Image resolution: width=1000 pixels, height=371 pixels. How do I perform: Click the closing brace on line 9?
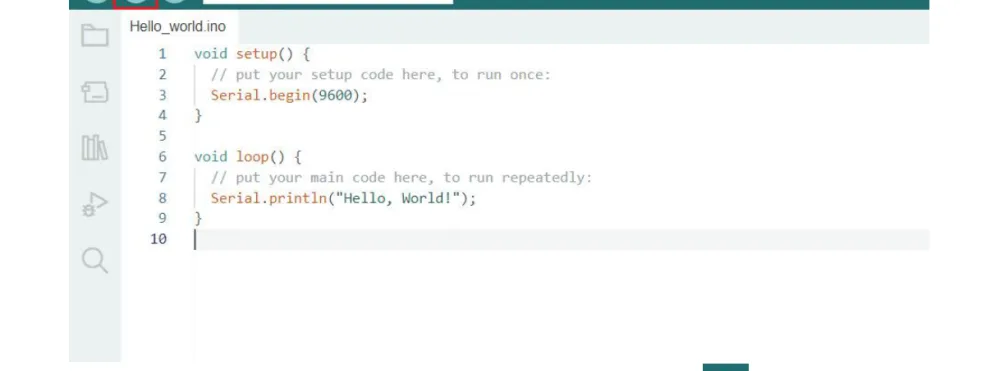198,219
